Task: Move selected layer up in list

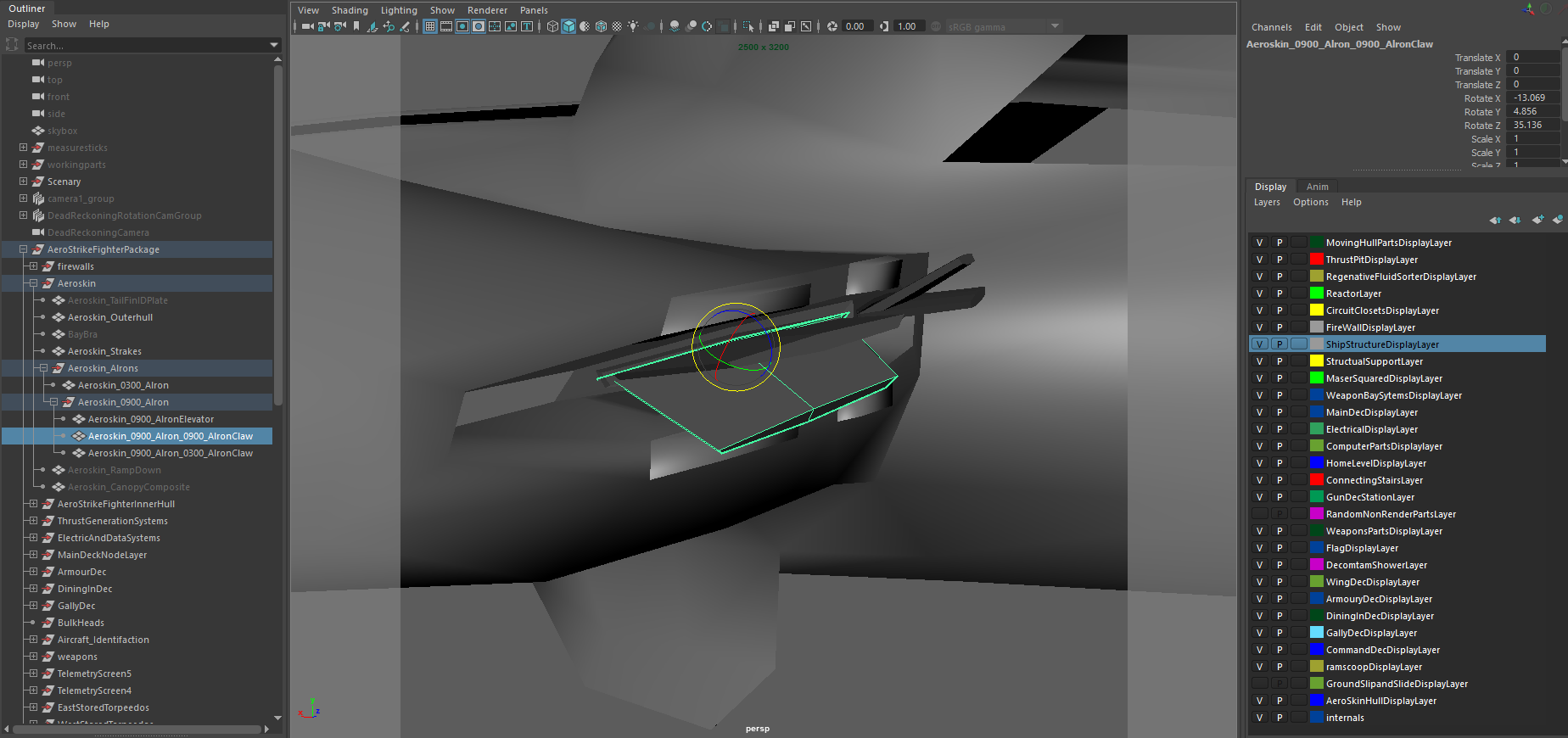Action: pyautogui.click(x=1495, y=220)
